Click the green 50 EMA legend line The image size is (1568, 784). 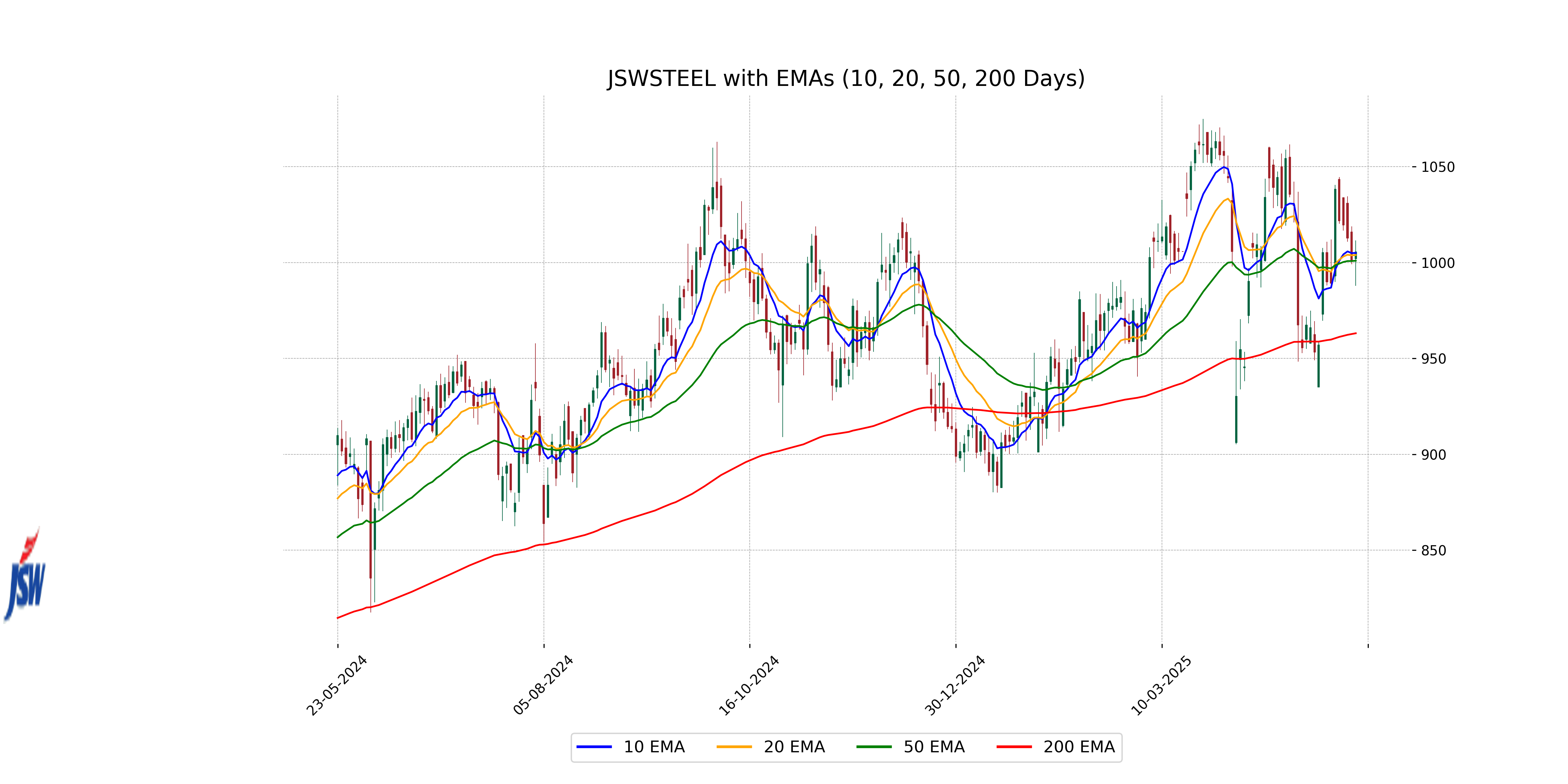874,747
